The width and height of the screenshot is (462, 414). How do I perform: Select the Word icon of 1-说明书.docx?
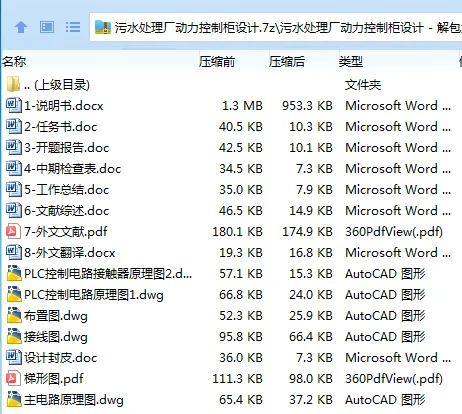13,105
